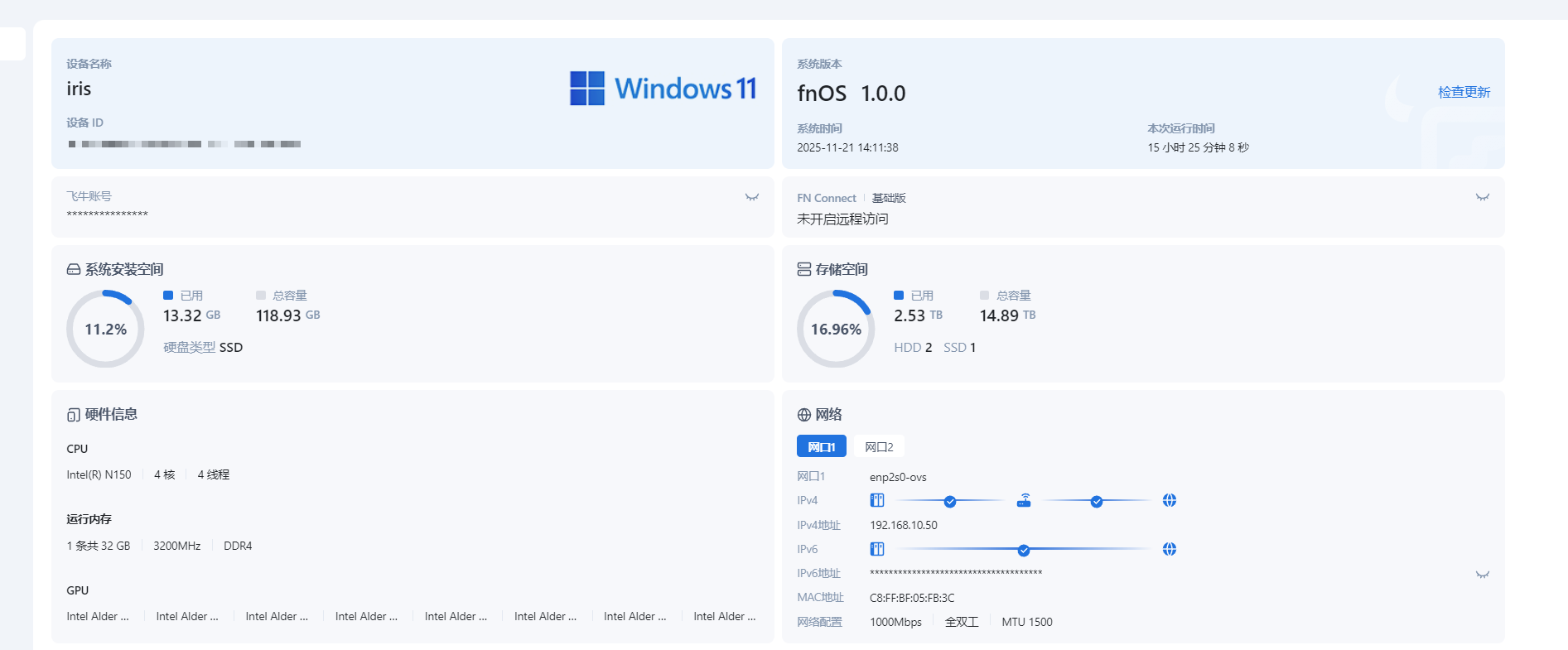Click the 2.53 TB used storage value
1568x650 pixels.
pos(919,315)
